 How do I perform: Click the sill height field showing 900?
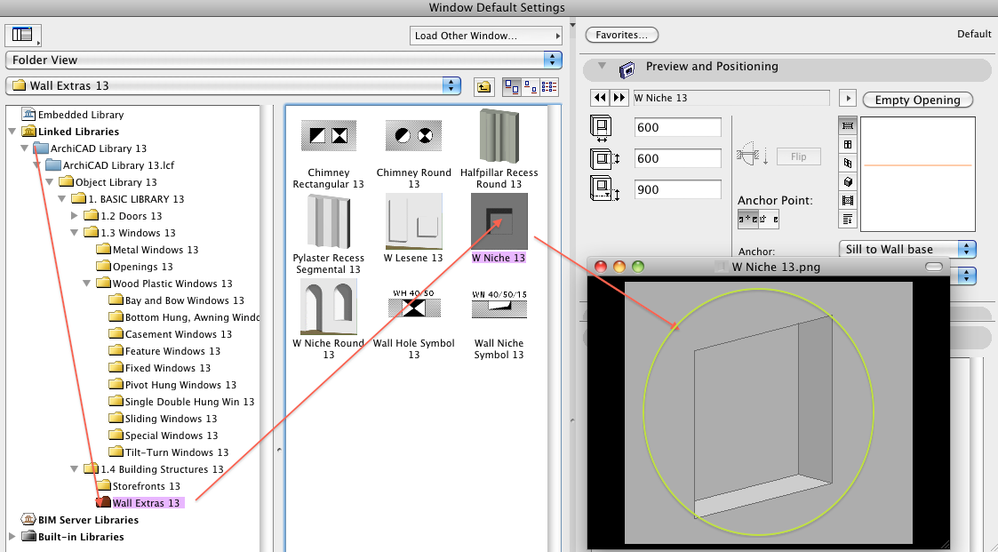[677, 190]
